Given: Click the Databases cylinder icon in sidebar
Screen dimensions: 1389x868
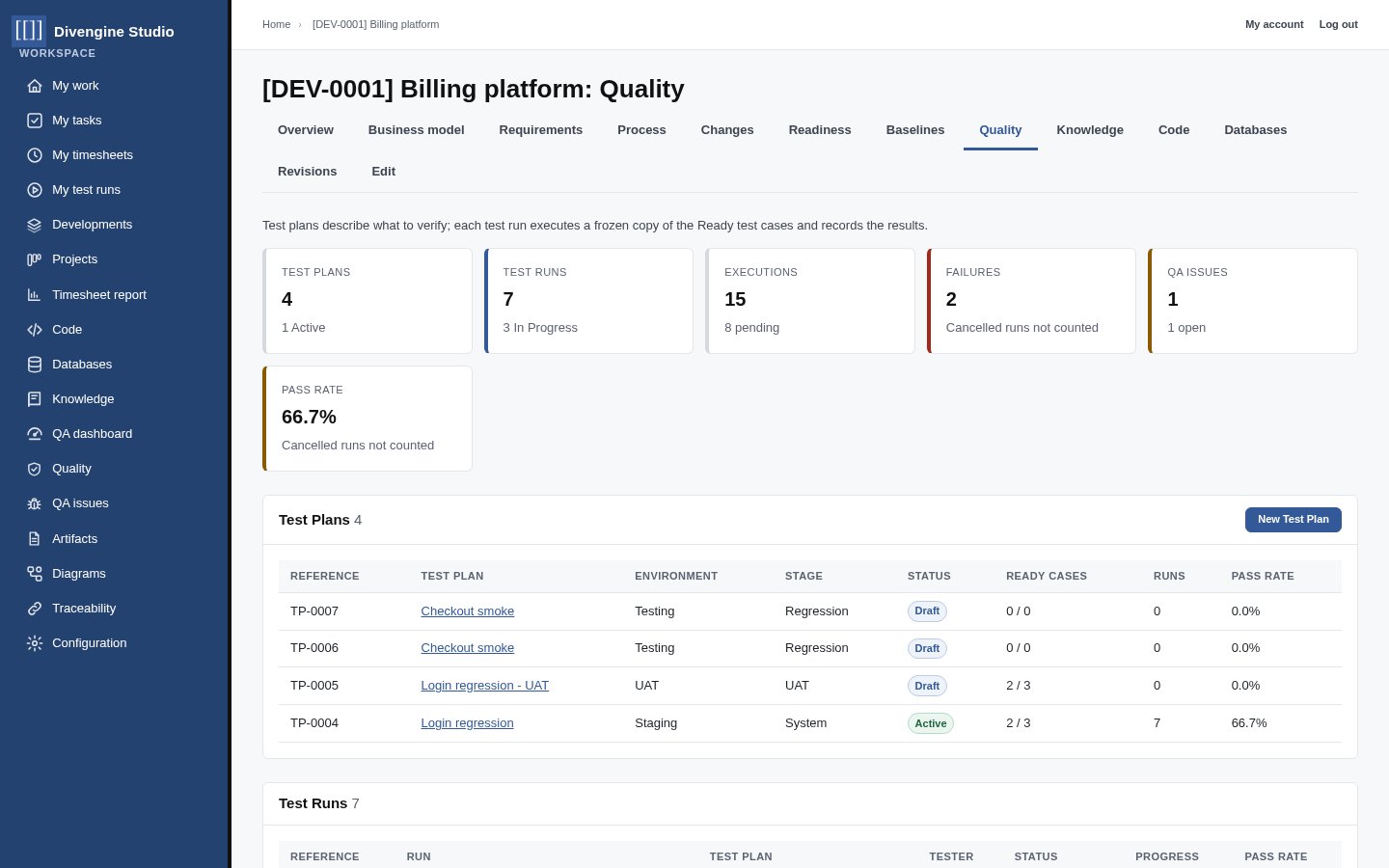Looking at the screenshot, I should (x=35, y=365).
